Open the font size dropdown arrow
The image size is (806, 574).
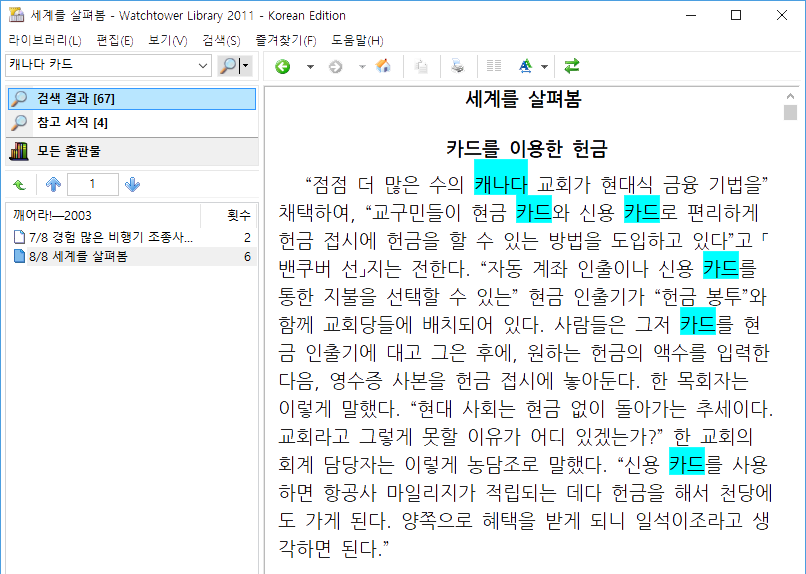coord(544,67)
